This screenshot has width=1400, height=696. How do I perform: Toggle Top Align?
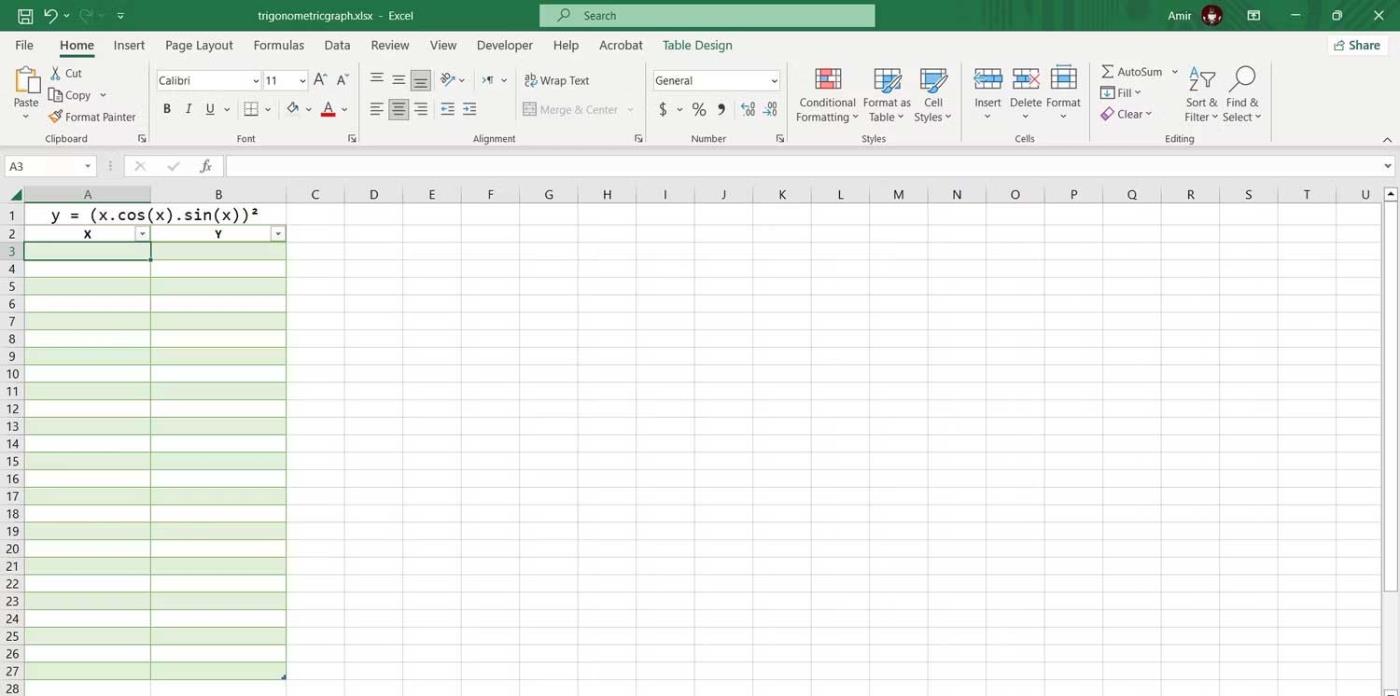[x=376, y=80]
